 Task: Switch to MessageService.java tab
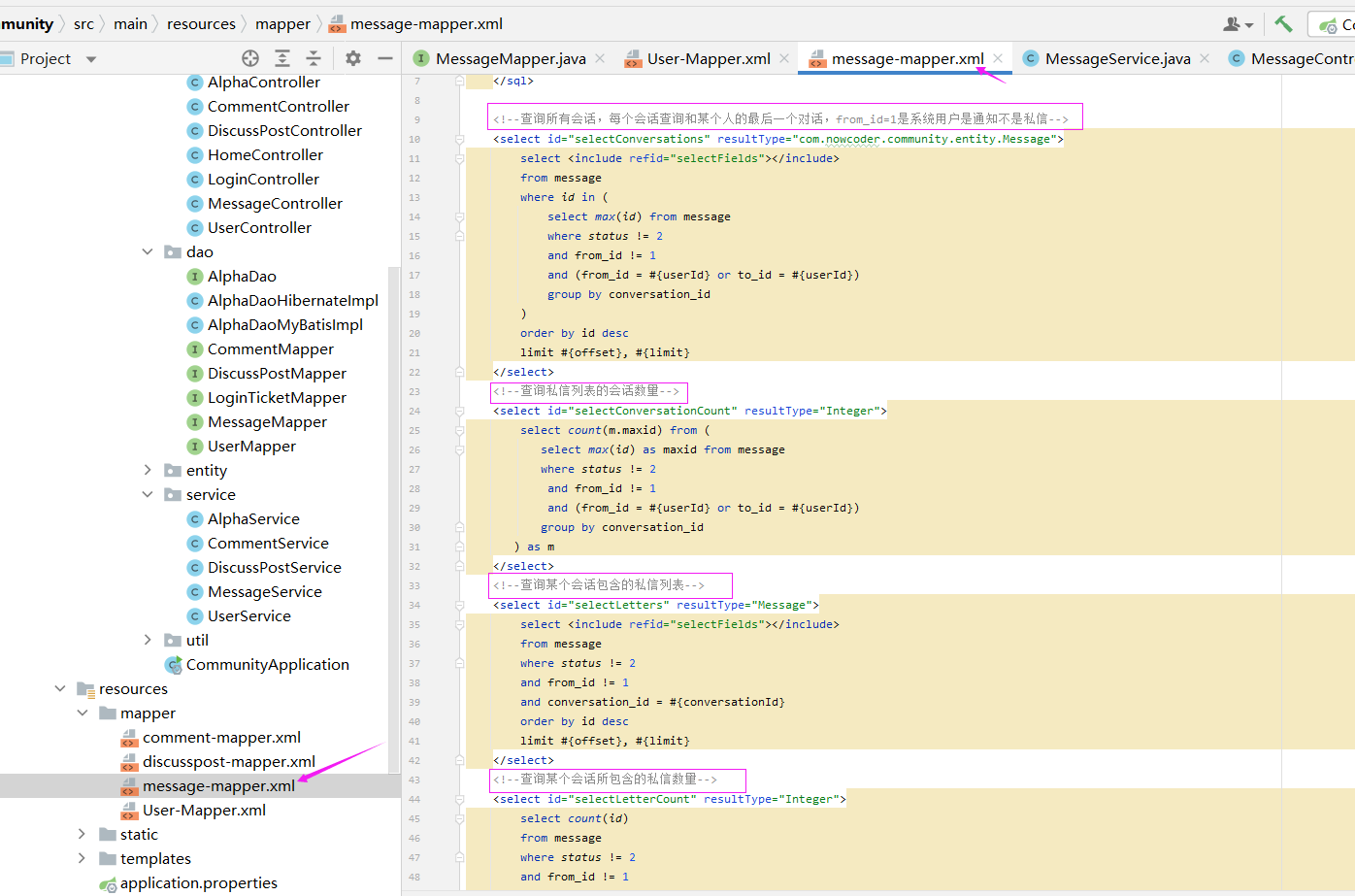1117,58
